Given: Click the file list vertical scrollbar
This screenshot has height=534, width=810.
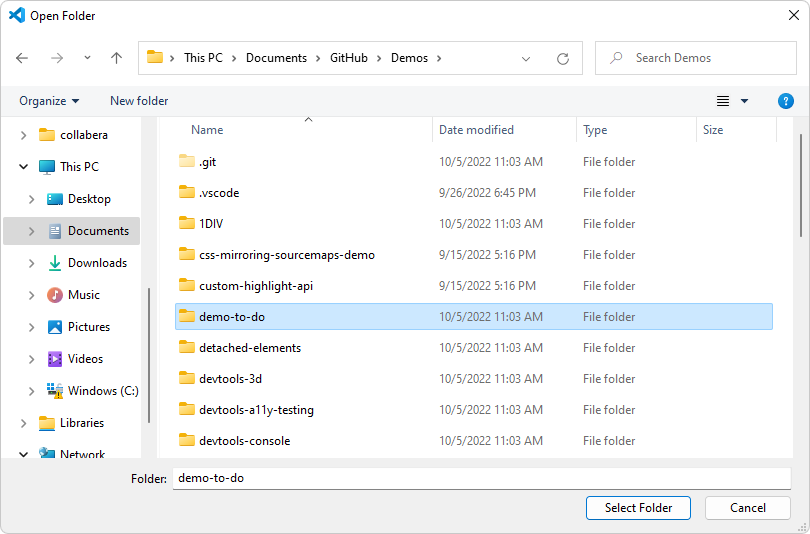Looking at the screenshot, I should click(x=800, y=185).
